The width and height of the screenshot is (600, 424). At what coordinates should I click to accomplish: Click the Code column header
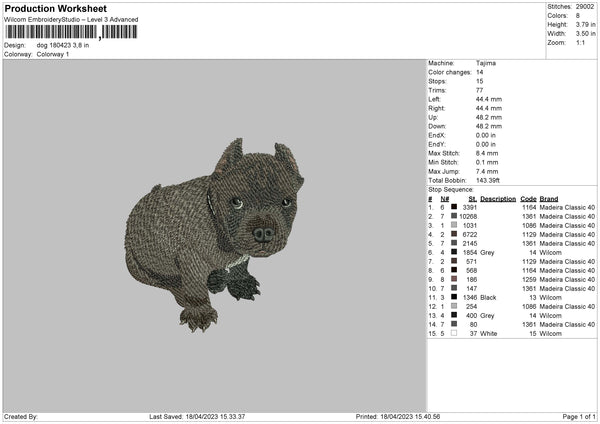pos(529,198)
